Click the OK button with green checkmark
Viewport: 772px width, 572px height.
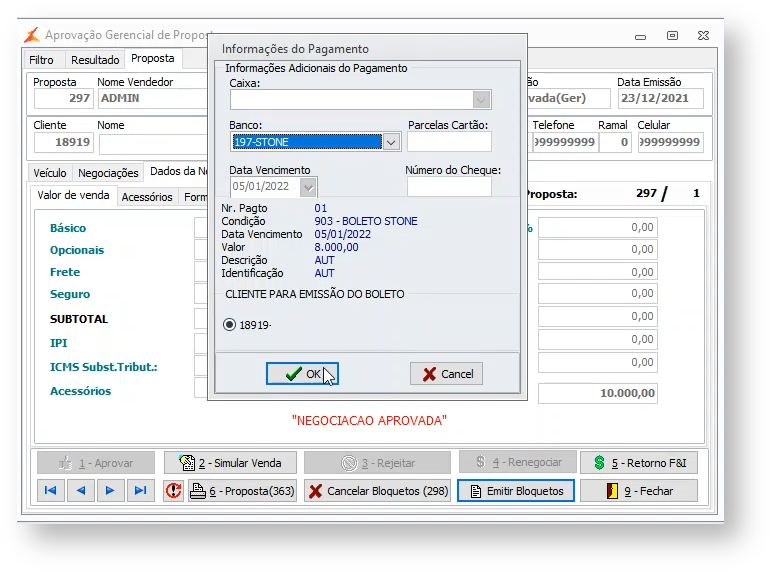(302, 374)
